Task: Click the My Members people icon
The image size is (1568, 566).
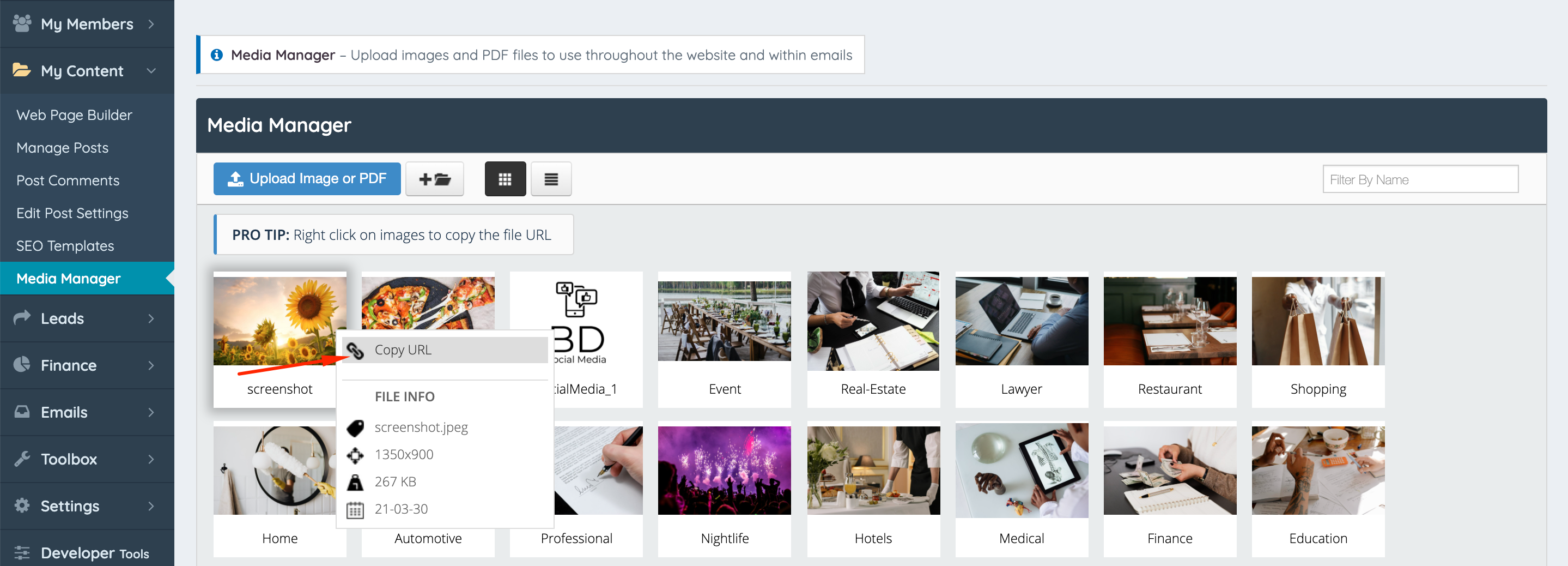Action: point(22,23)
